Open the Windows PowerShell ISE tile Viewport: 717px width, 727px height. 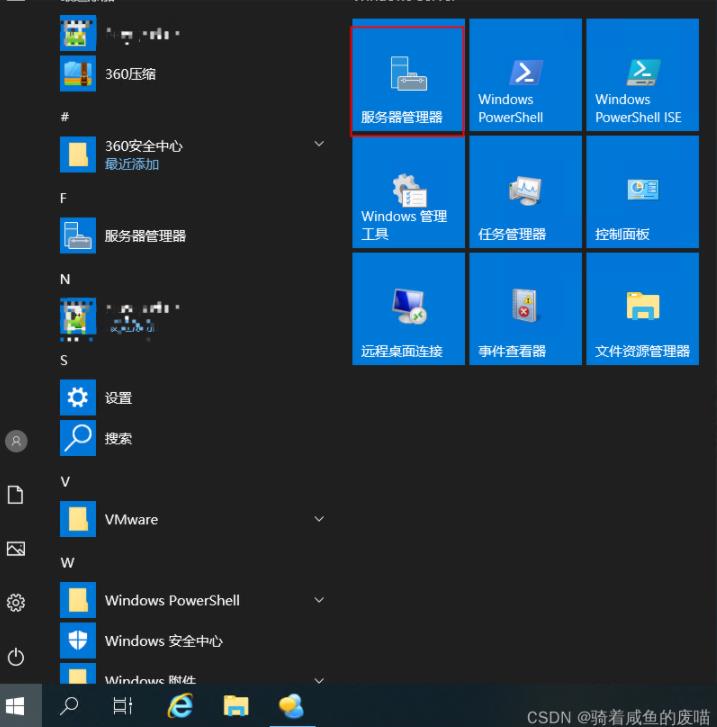pyautogui.click(x=642, y=75)
